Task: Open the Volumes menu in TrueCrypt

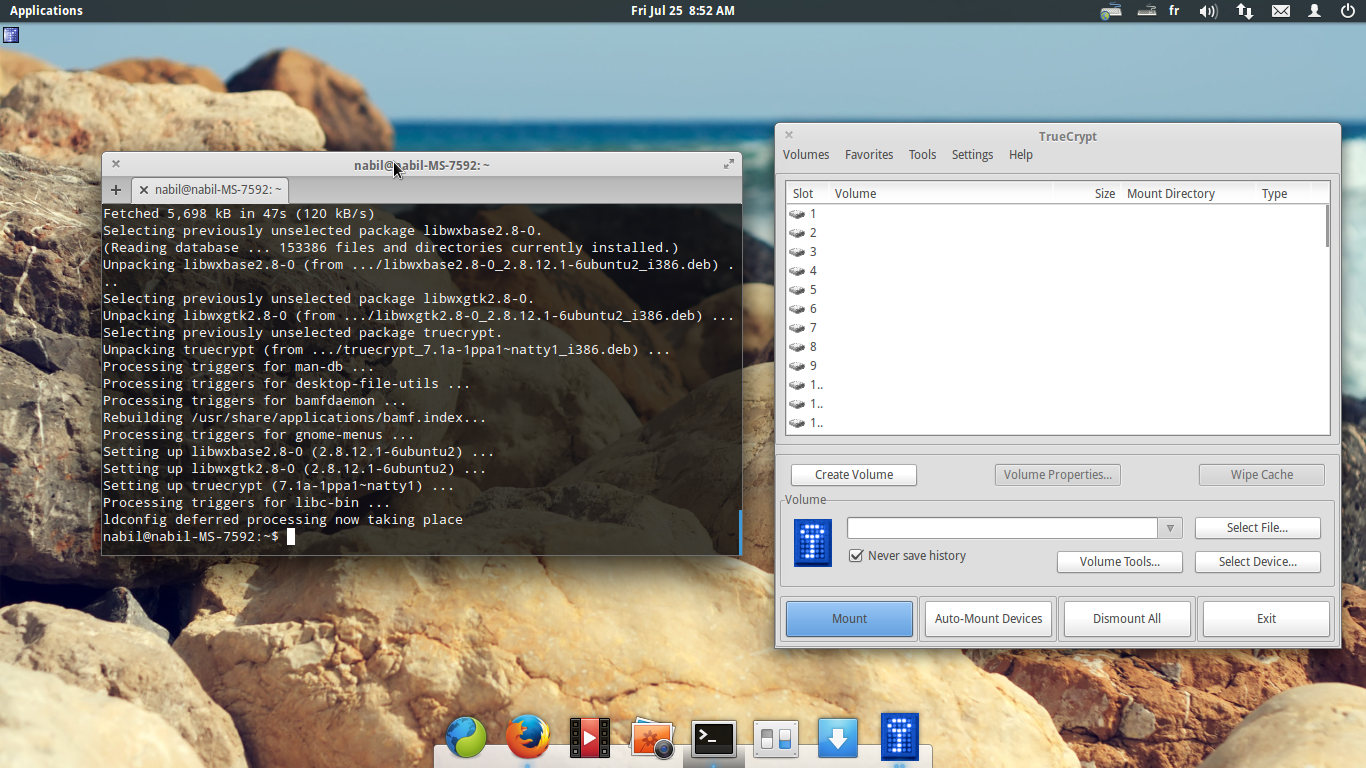Action: (x=806, y=155)
